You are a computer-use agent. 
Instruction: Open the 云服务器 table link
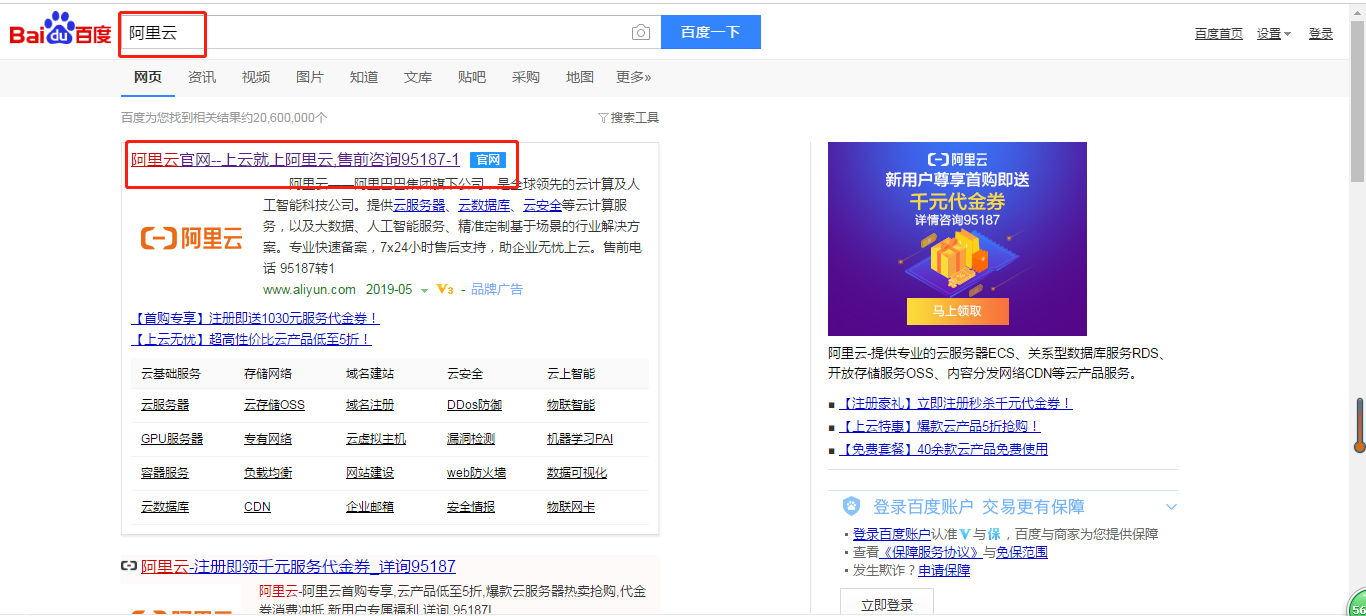point(165,405)
